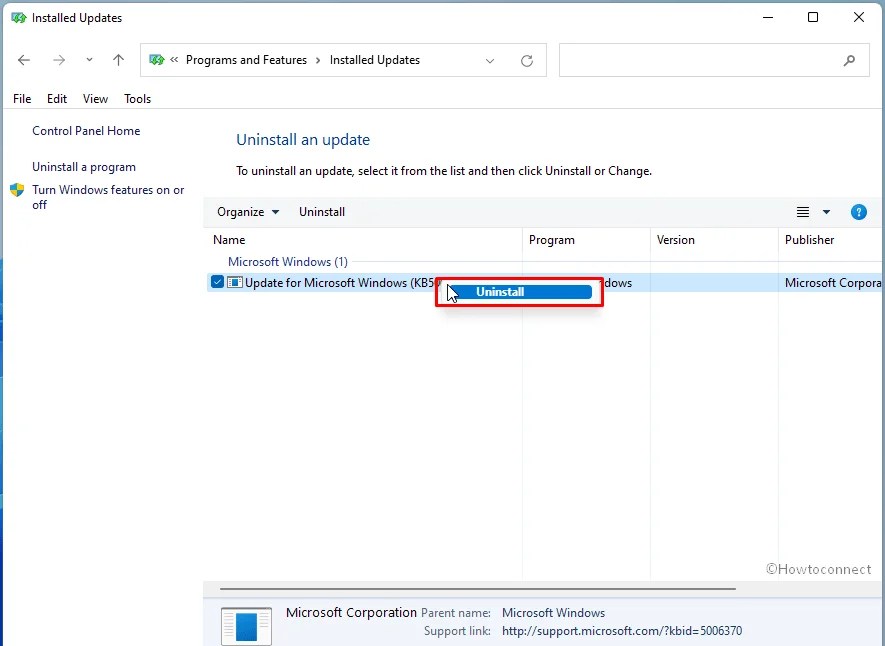Click the shield icon beside Turn Windows features
This screenshot has height=646, width=885.
[17, 189]
